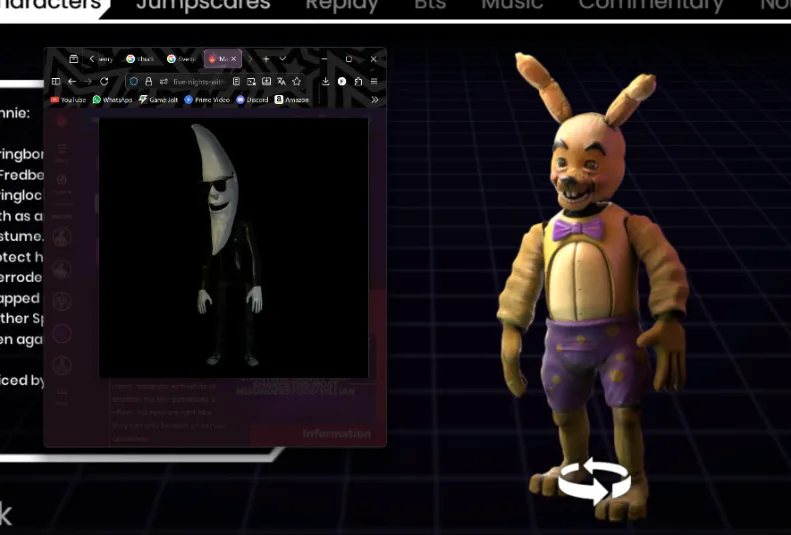Click the wiki sidebar explore compass icon
The height and width of the screenshot is (535, 791).
pos(62,180)
